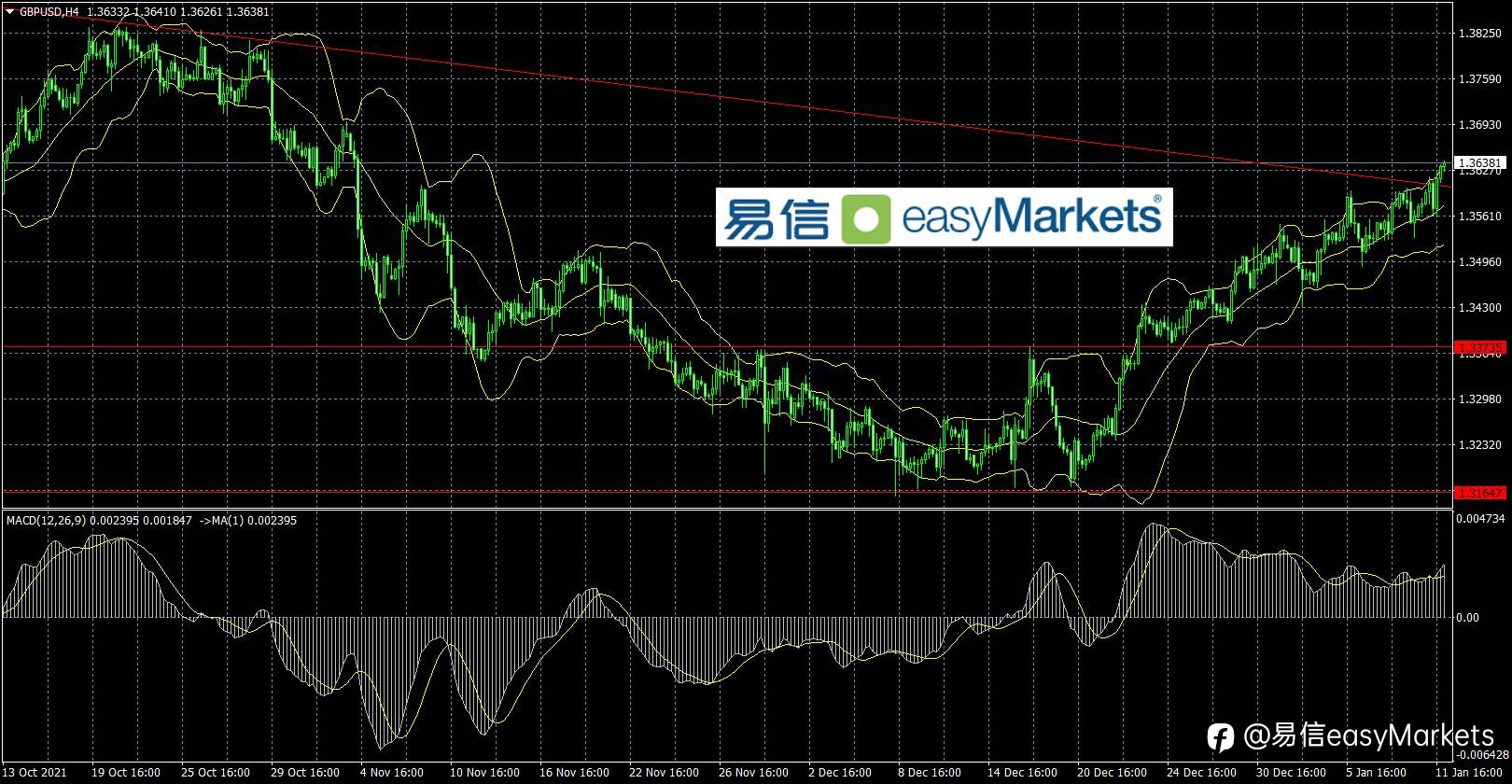Screen dimensions: 1512x784
Task: Click the 26 Nov 16:00 time label
Action: pyautogui.click(x=753, y=772)
